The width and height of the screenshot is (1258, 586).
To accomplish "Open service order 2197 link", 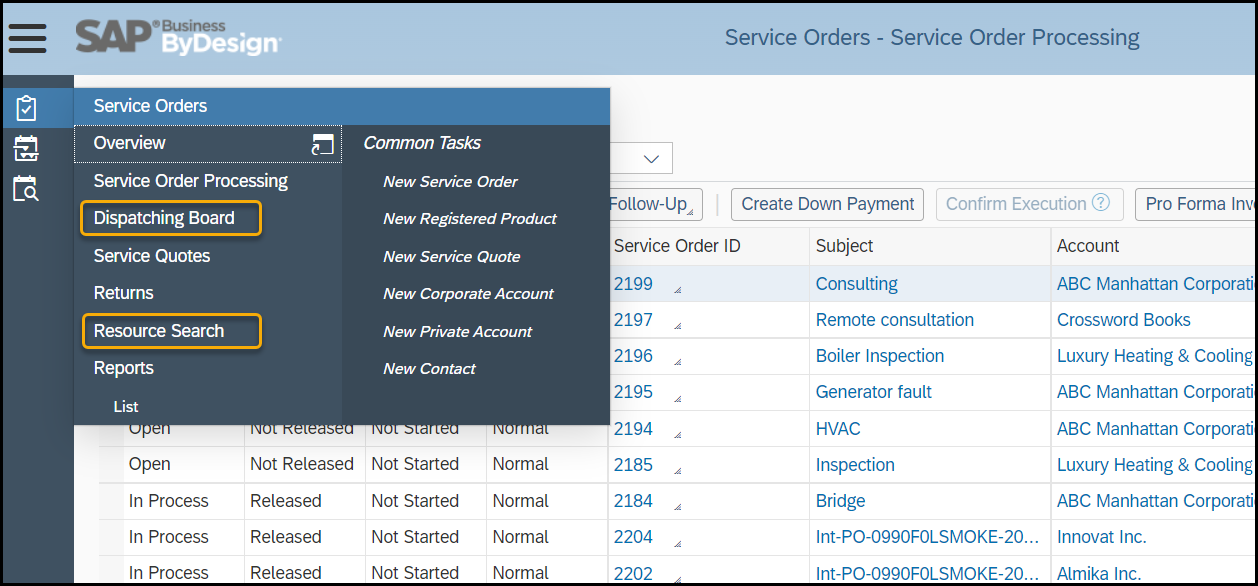I will (x=633, y=319).
